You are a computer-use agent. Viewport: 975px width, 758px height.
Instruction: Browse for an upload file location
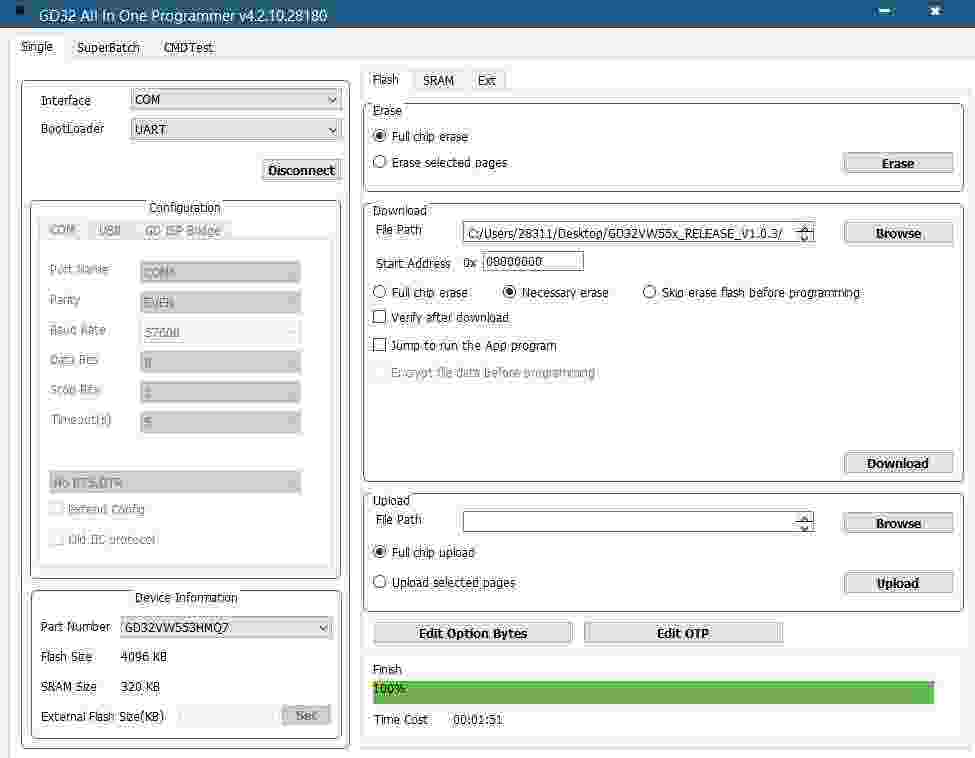click(898, 524)
